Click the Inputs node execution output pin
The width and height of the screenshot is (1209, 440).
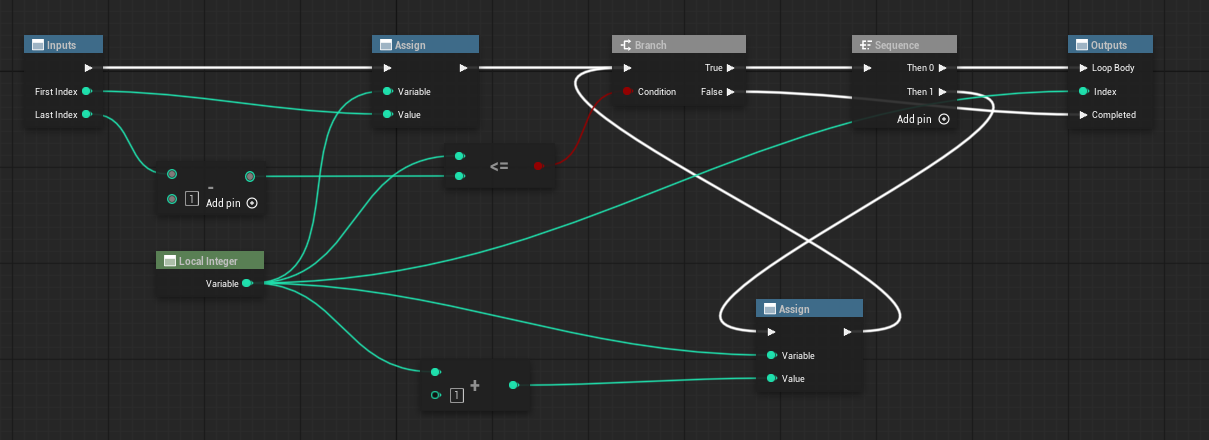click(x=88, y=68)
